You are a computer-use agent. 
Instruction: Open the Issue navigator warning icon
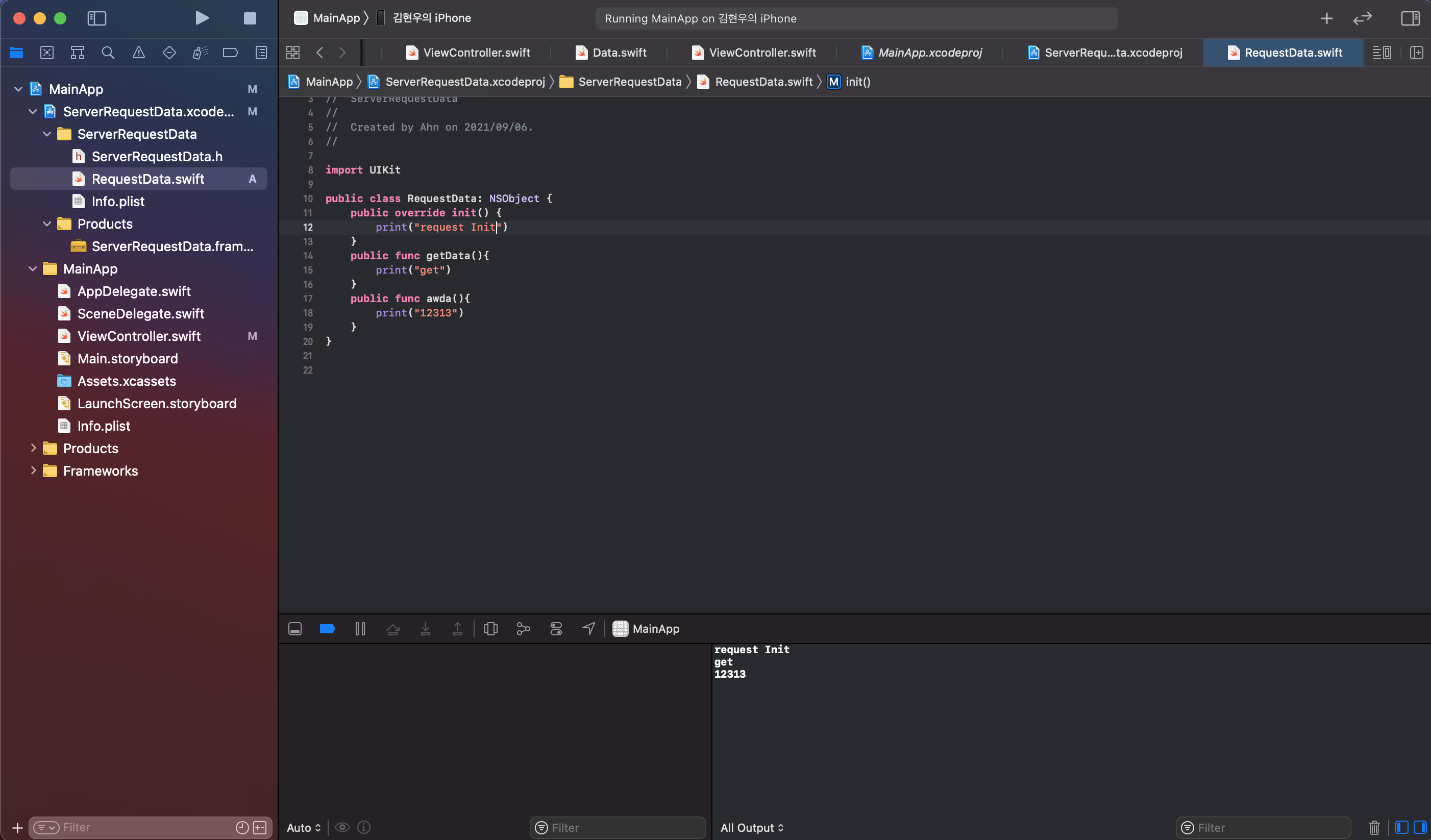138,53
